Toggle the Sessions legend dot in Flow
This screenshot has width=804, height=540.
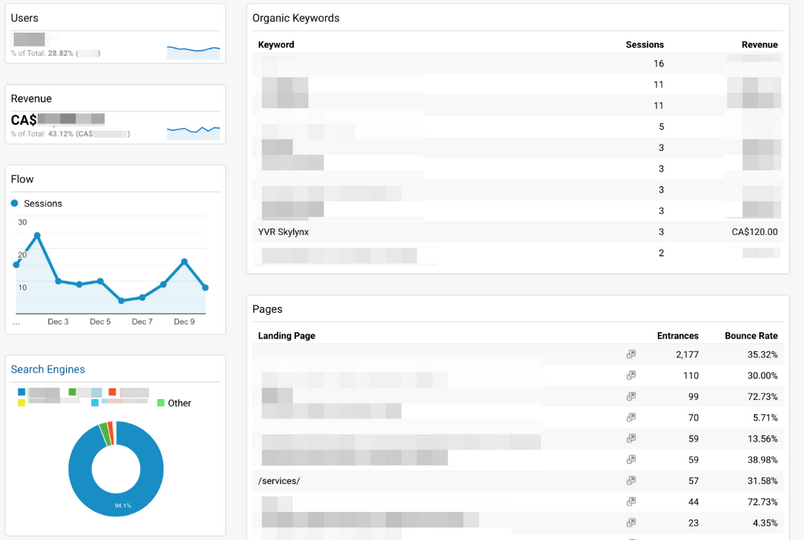coord(15,204)
